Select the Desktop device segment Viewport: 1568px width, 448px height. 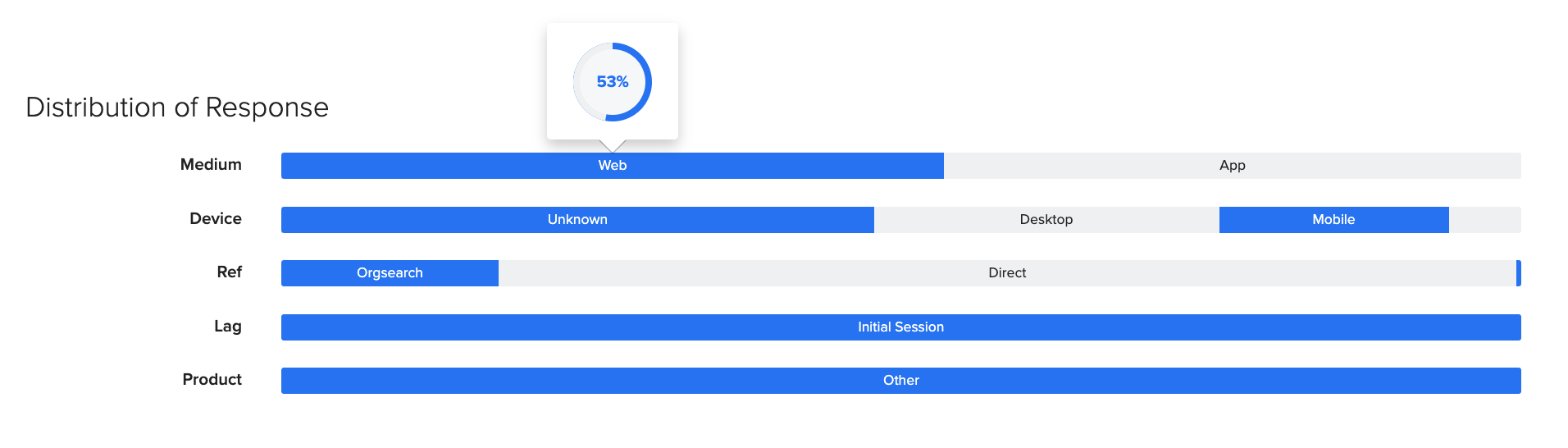coord(1046,220)
